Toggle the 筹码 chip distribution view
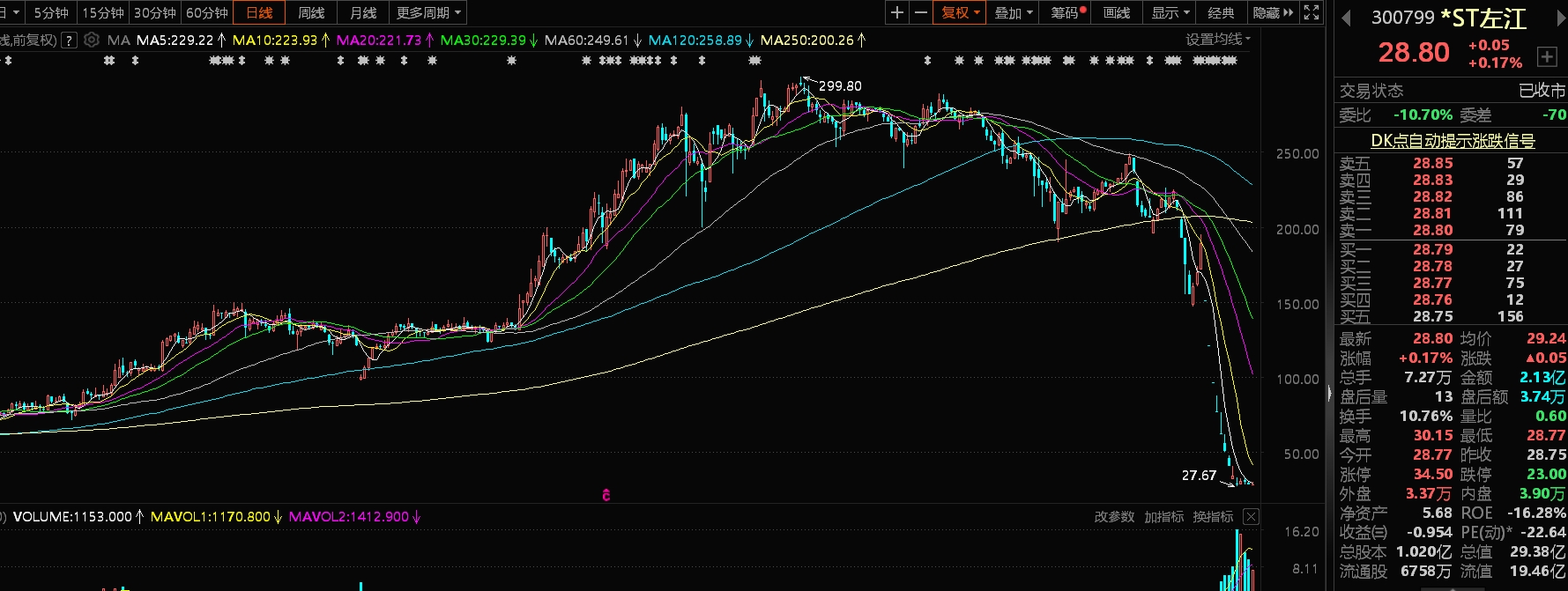The width and height of the screenshot is (1568, 591). click(x=1067, y=12)
